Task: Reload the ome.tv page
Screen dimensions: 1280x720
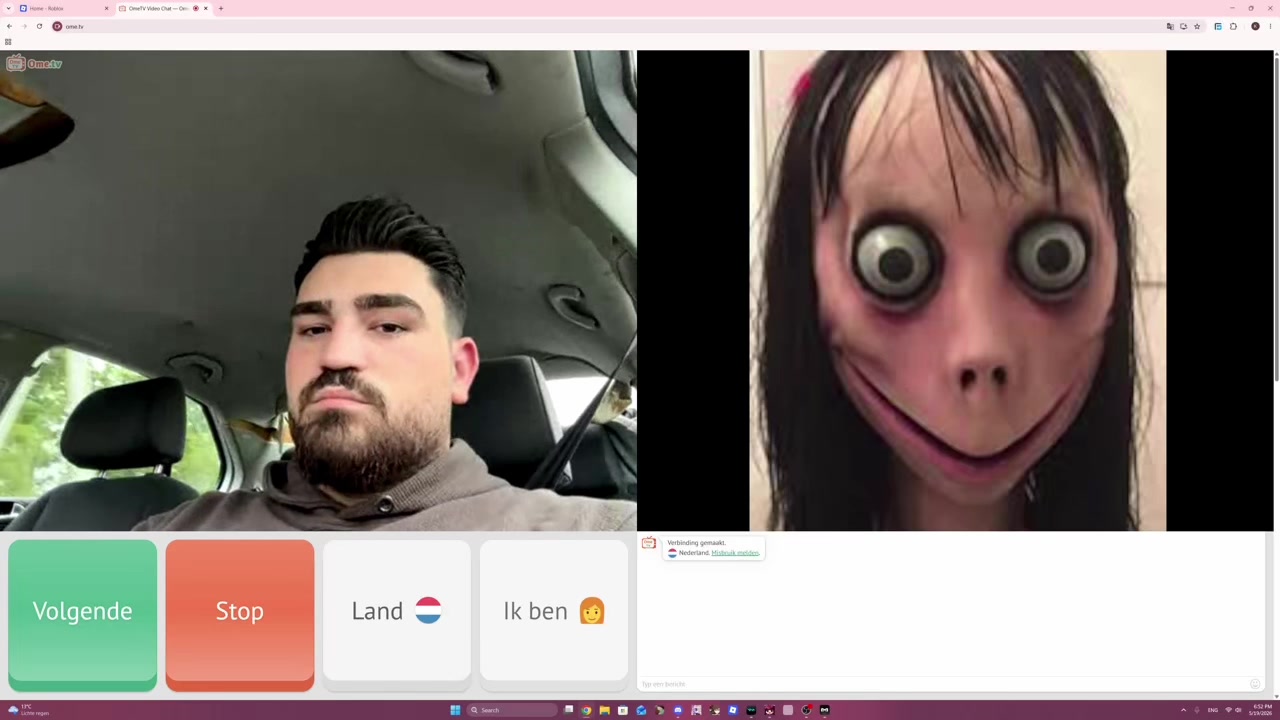Action: tap(39, 26)
